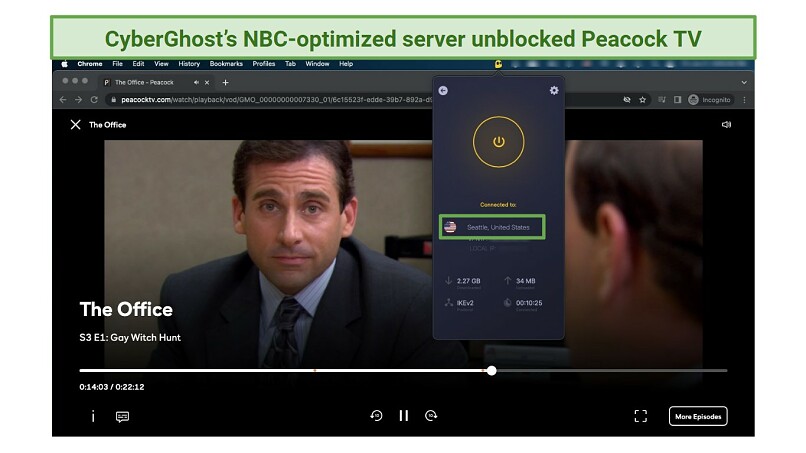Open the media control icon in toolbar
The width and height of the screenshot is (806, 453).
[662, 100]
